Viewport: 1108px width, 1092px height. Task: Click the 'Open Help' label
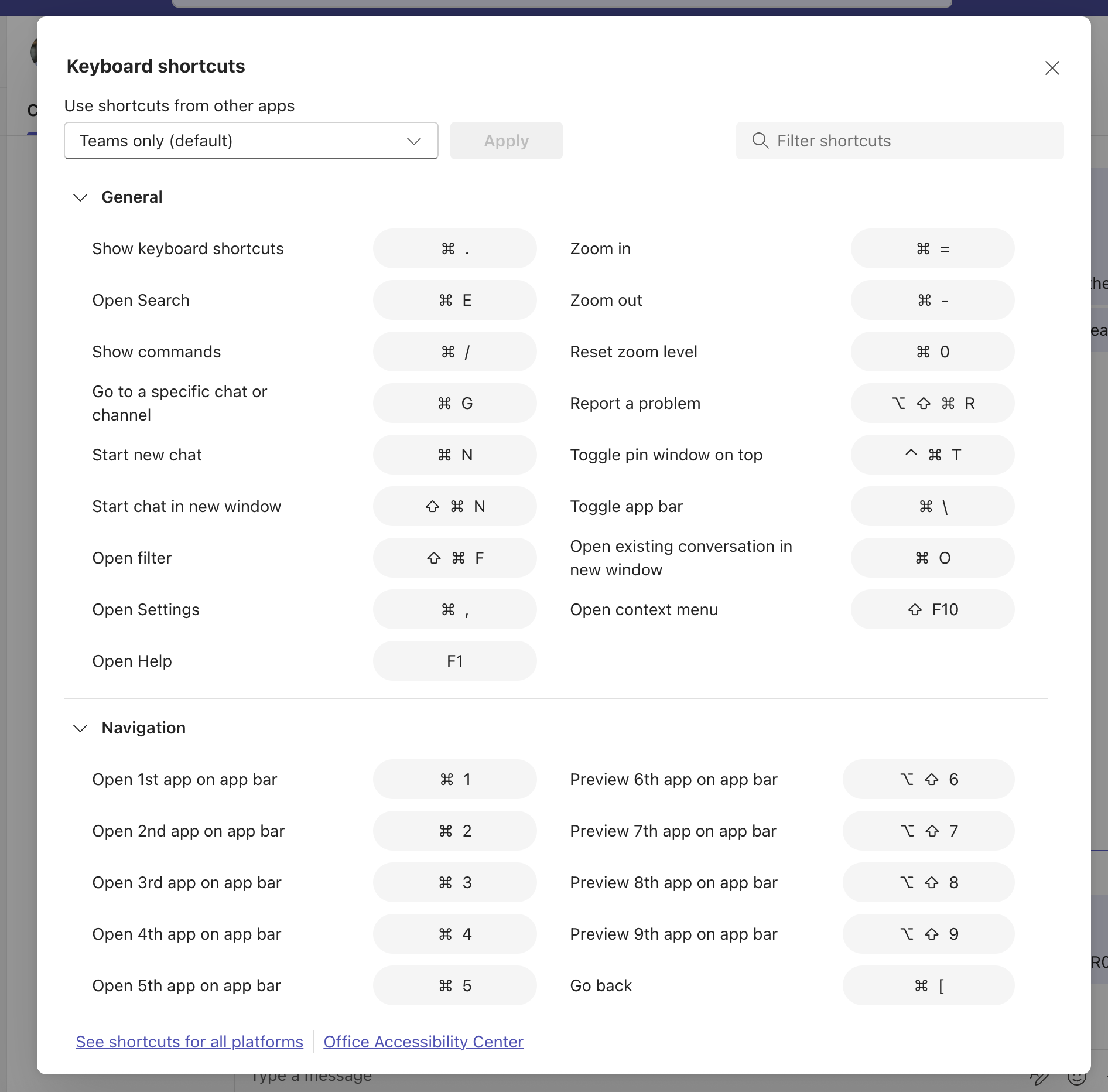pyautogui.click(x=132, y=661)
